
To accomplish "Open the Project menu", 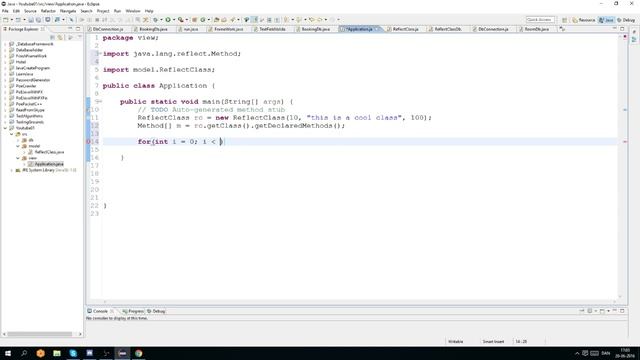I will (103, 11).
